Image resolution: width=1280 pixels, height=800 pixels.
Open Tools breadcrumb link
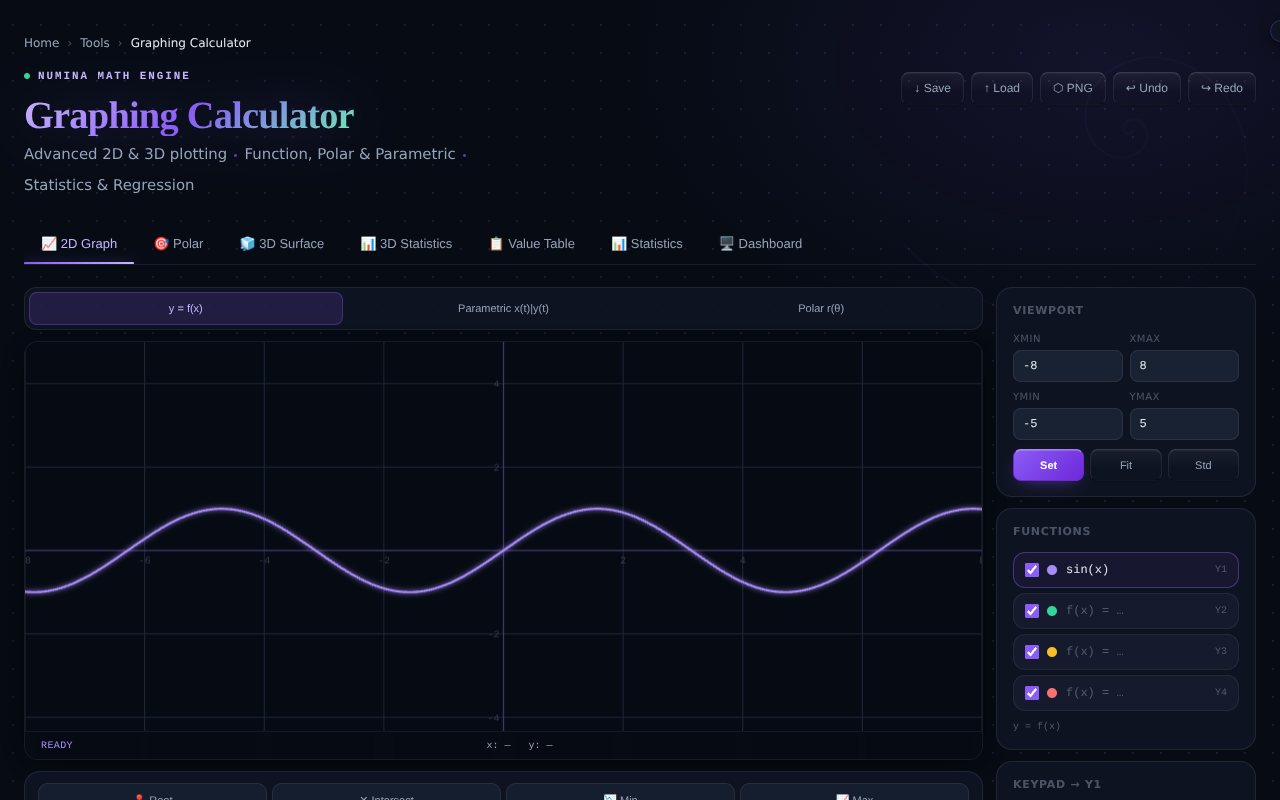[x=95, y=43]
